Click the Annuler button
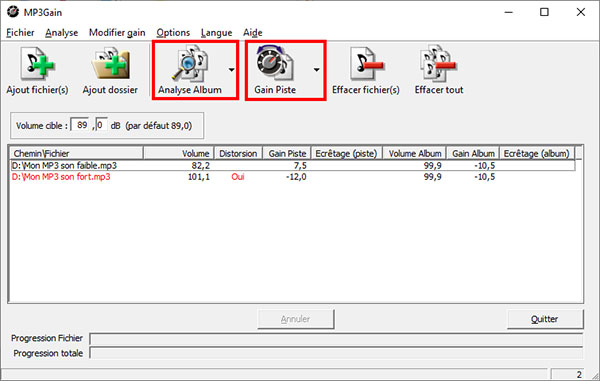Viewport: 600px width, 381px height. coord(296,319)
